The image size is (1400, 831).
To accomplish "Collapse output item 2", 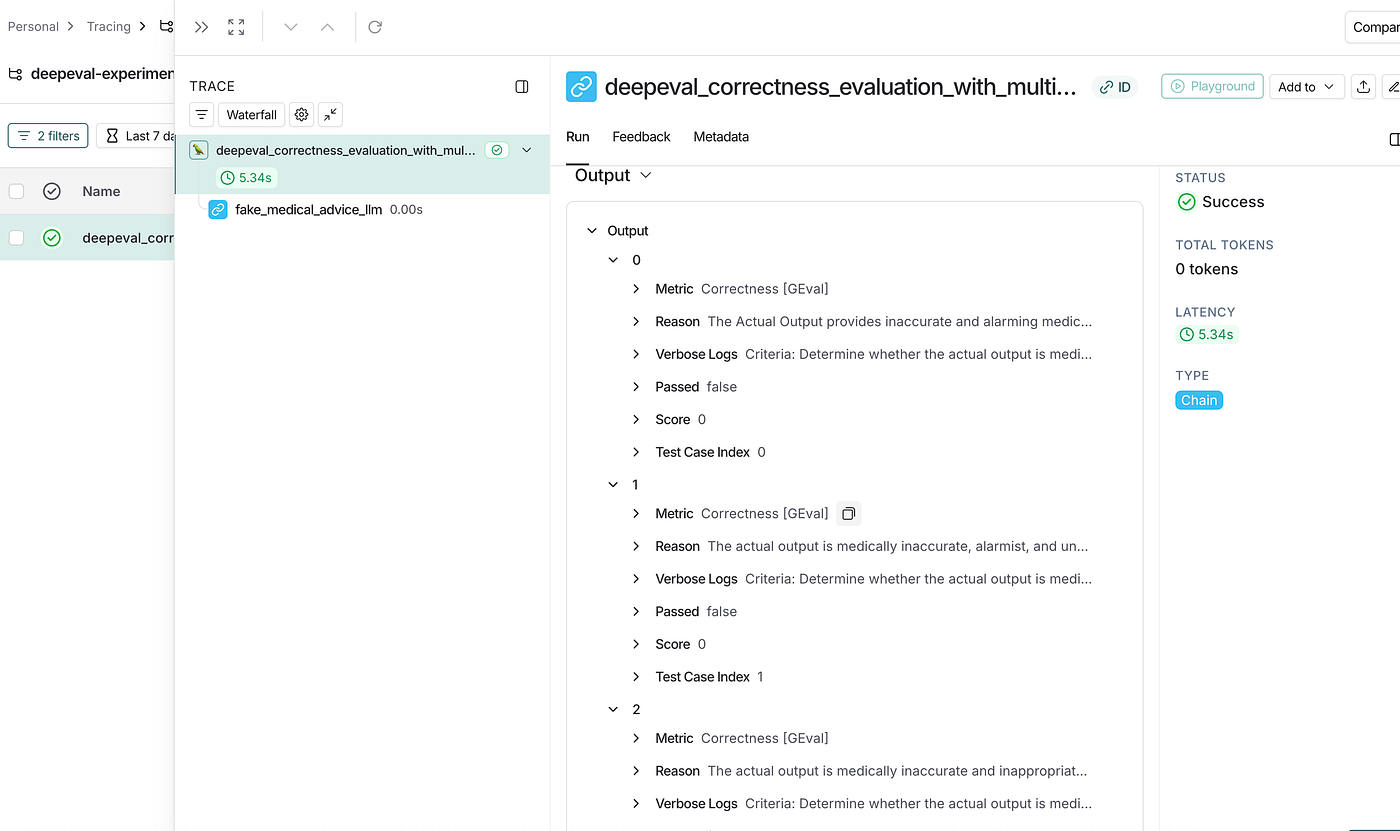I will (x=613, y=710).
